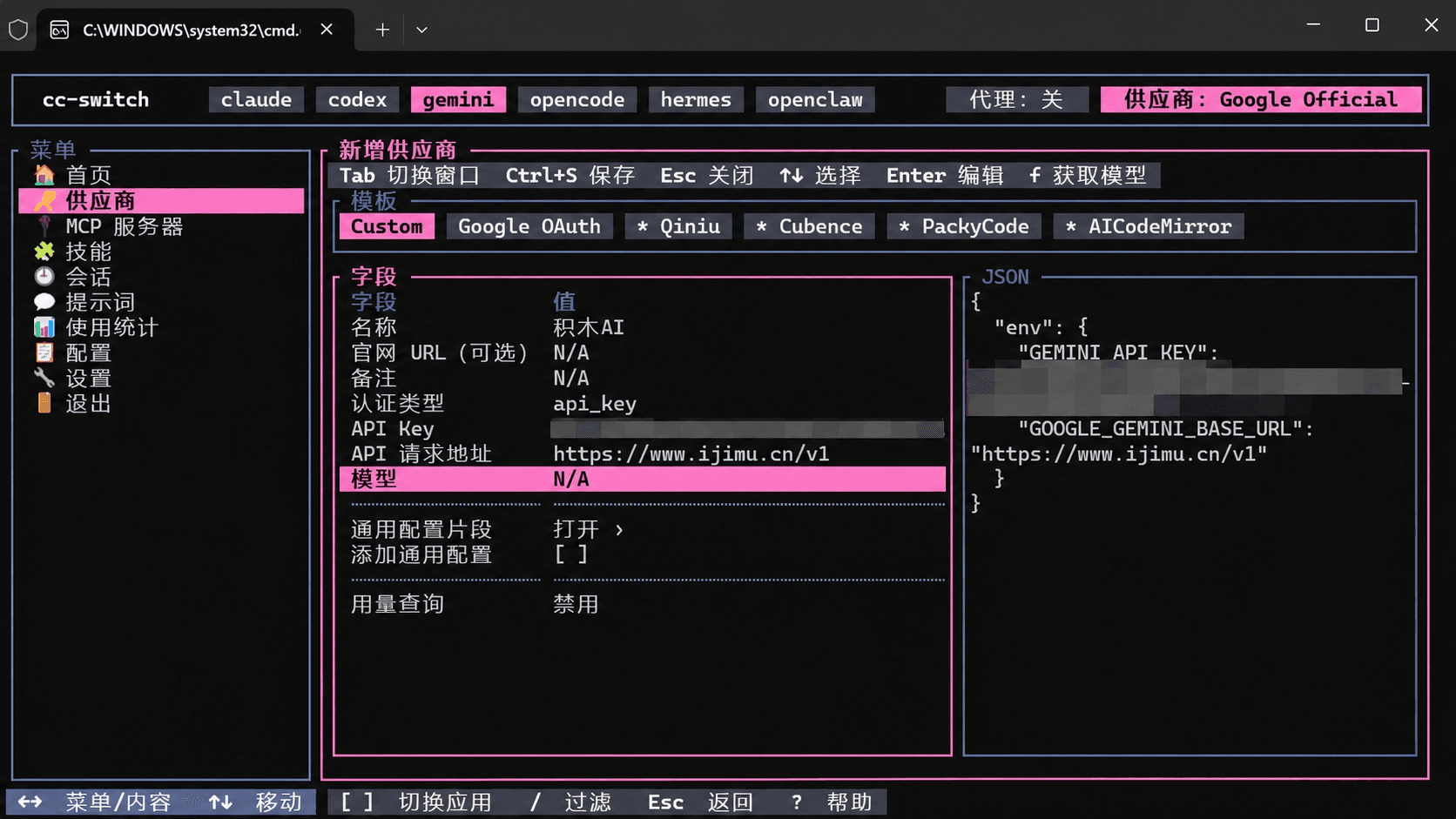1456x819 pixels.
Task: Select 退出 in the menu
Action: tap(88, 403)
